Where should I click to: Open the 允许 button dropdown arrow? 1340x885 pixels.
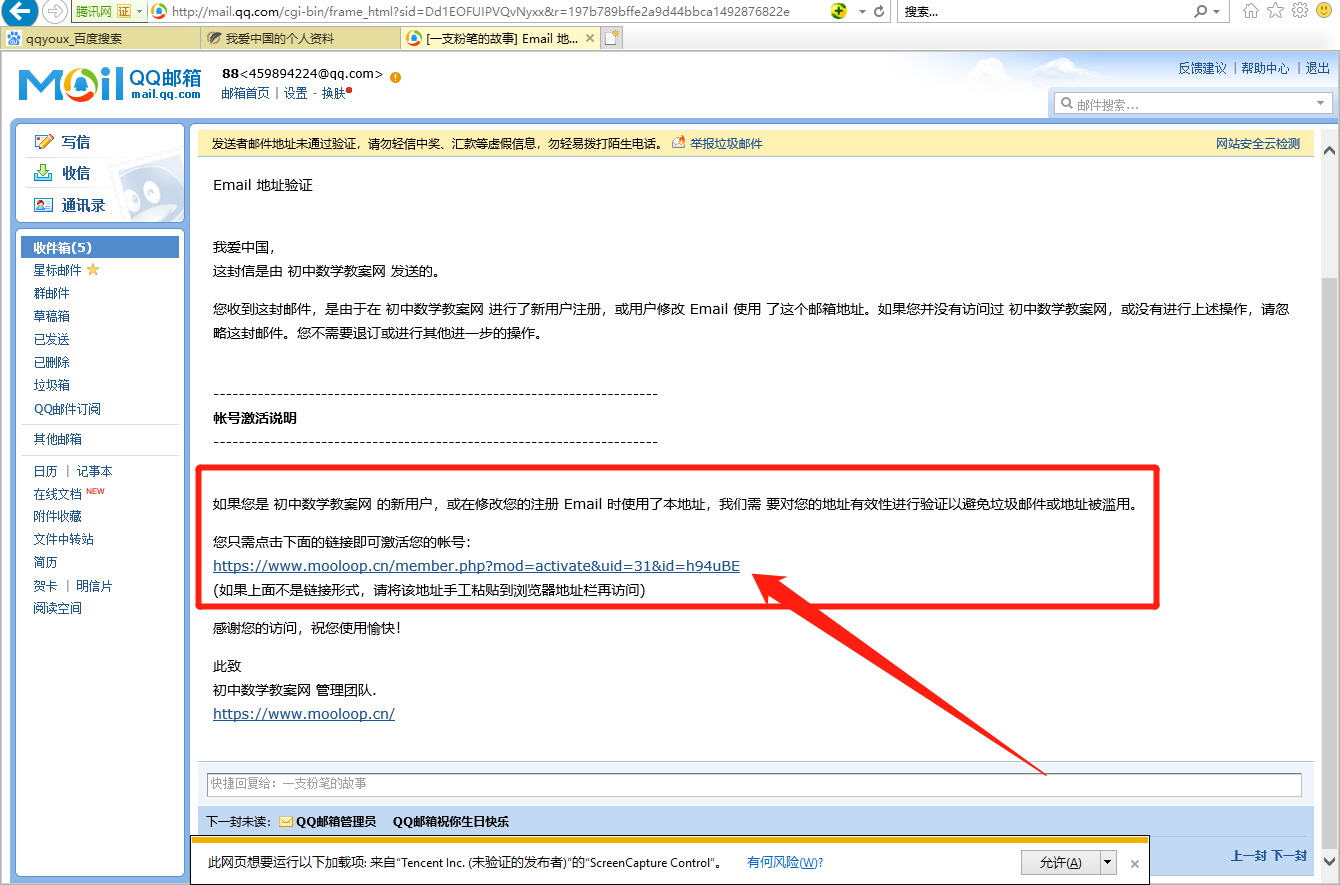pyautogui.click(x=1108, y=862)
